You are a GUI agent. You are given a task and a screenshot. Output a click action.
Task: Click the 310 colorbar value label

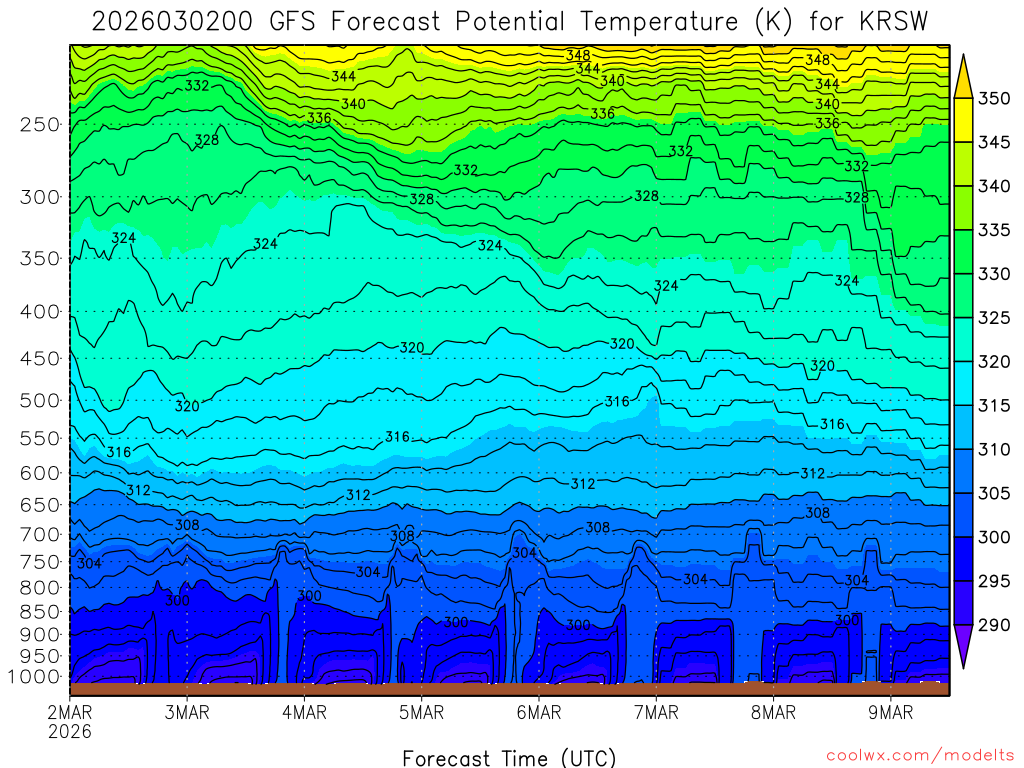(x=993, y=449)
